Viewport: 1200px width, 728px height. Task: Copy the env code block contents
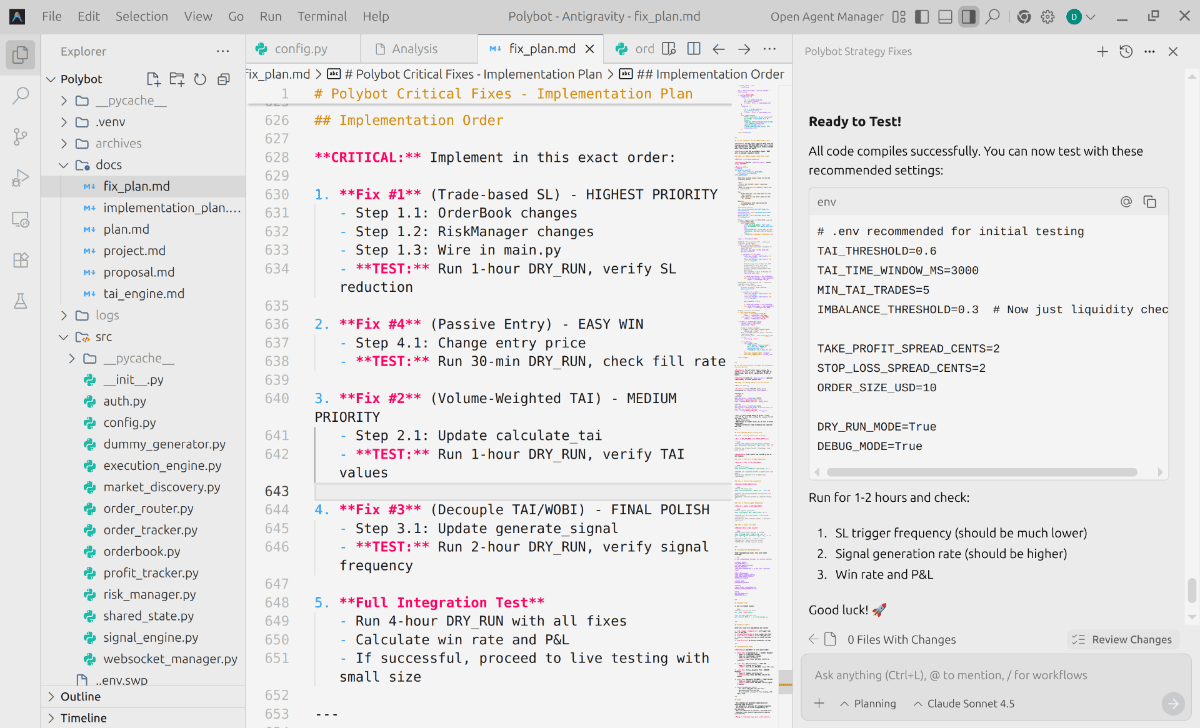click(1150, 202)
